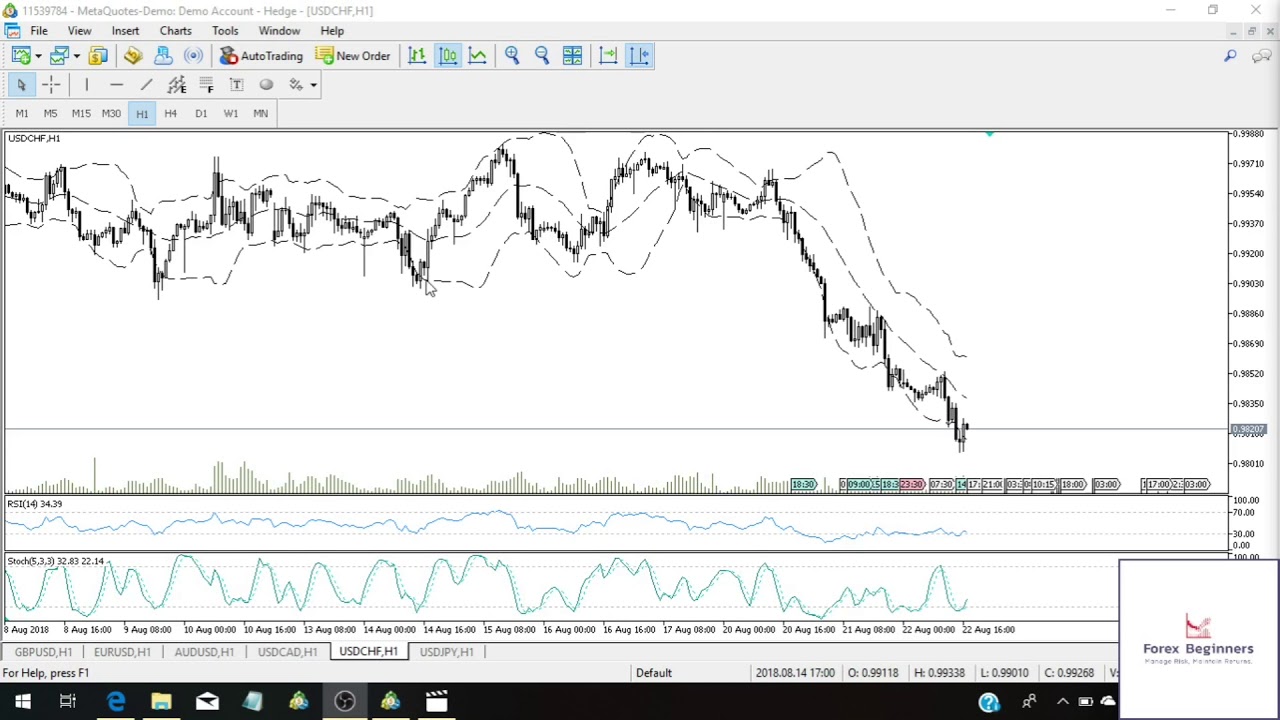Select the arrow cursor tool
The image size is (1280, 720).
21,85
